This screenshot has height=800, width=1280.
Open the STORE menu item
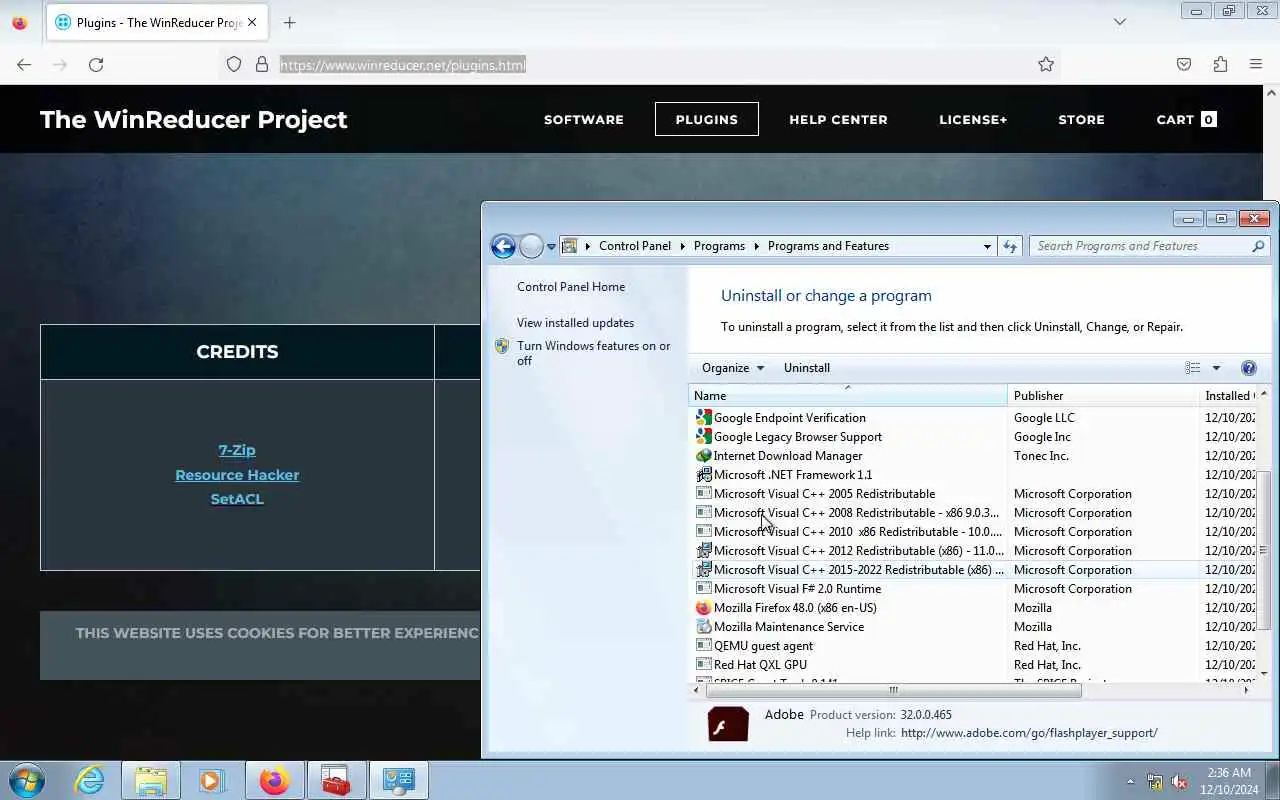point(1082,119)
